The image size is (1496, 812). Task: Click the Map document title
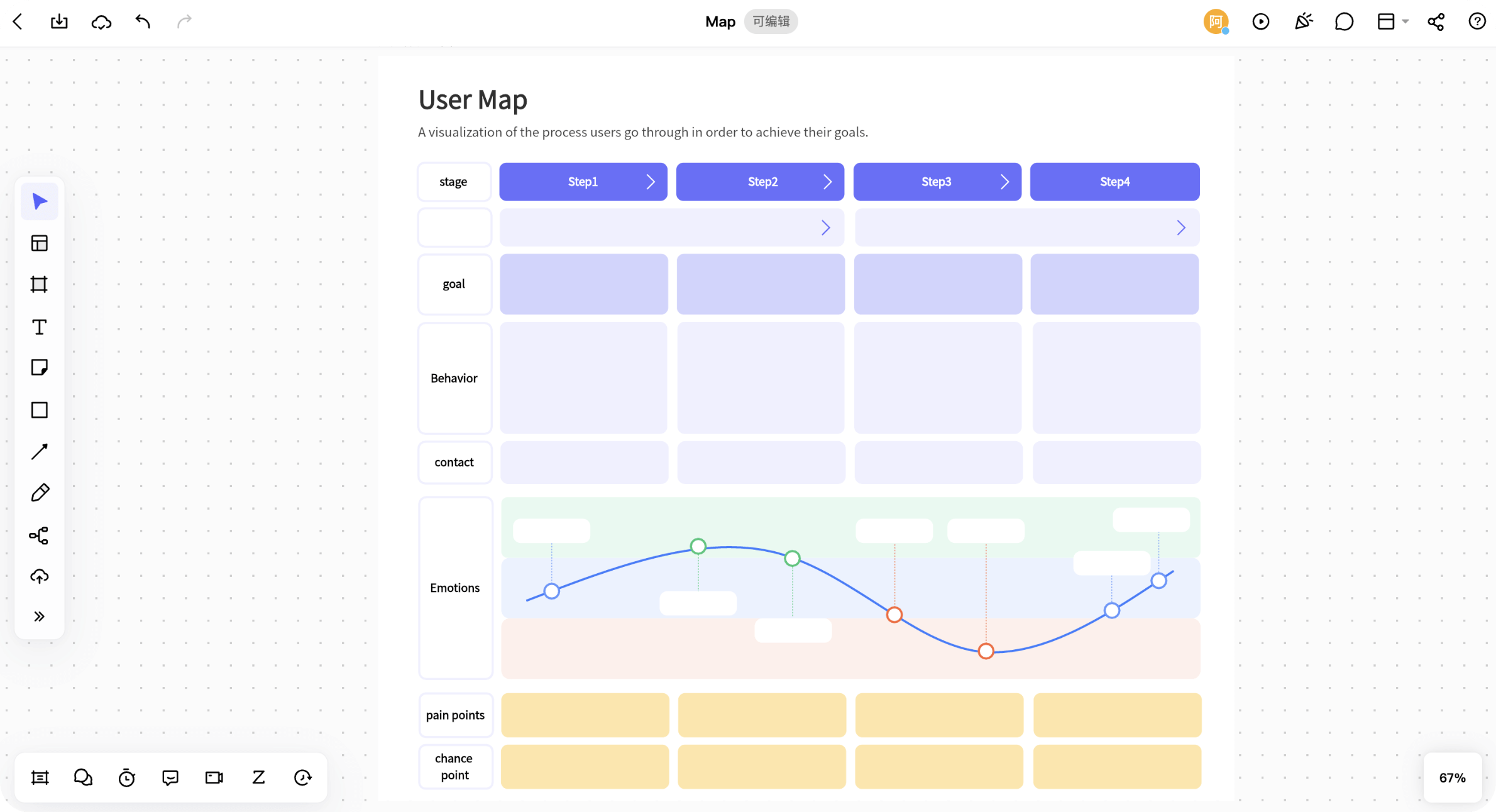(720, 21)
